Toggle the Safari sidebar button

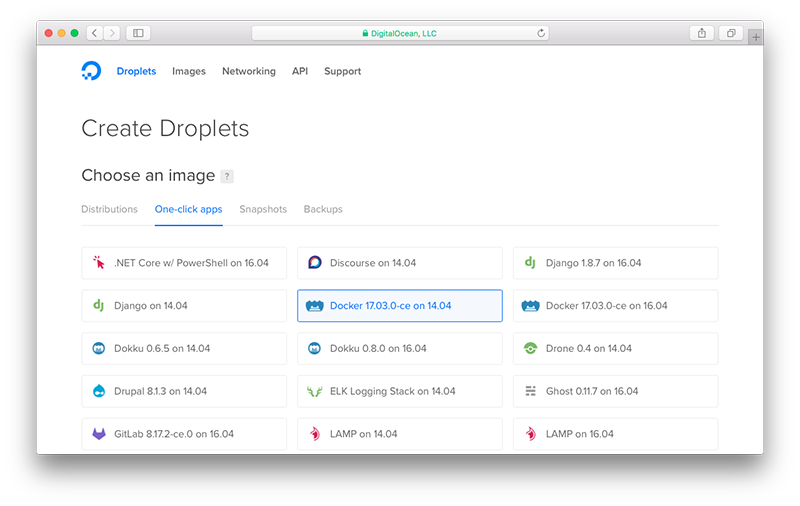click(x=138, y=33)
